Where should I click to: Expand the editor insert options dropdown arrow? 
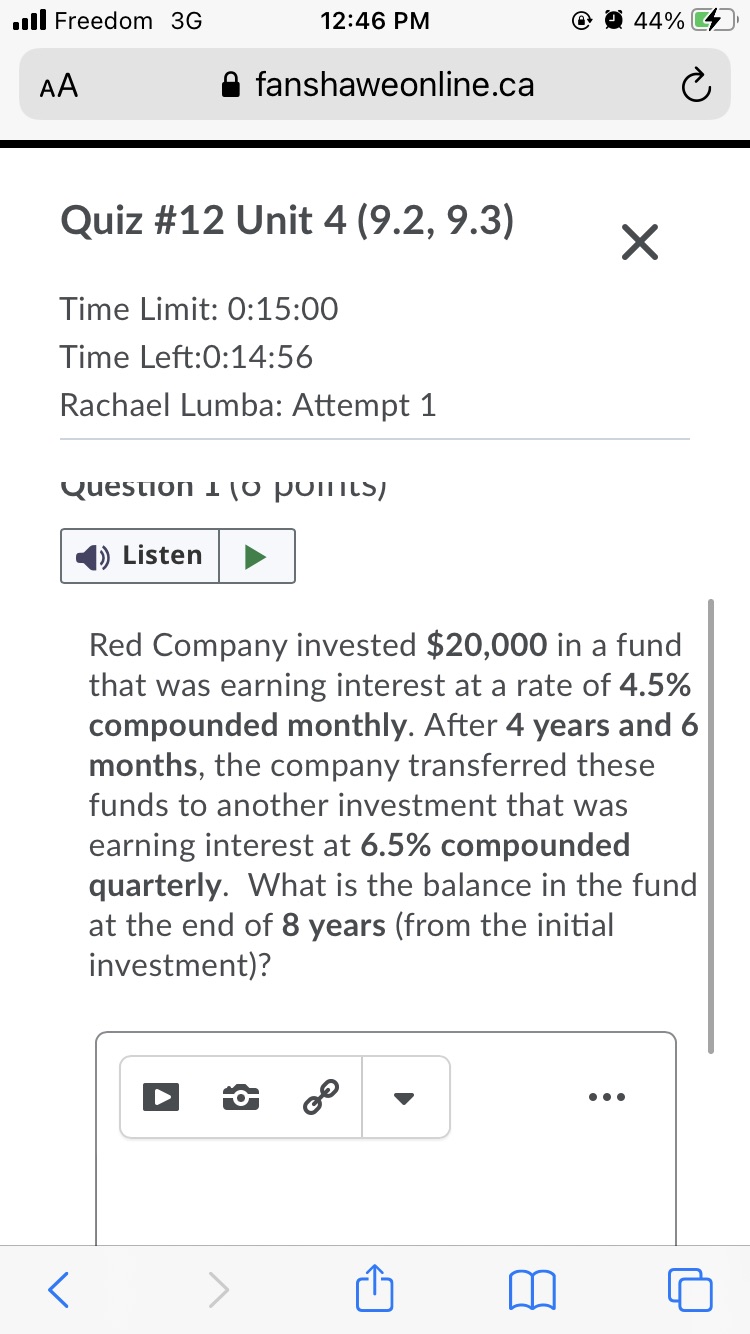[x=404, y=1097]
